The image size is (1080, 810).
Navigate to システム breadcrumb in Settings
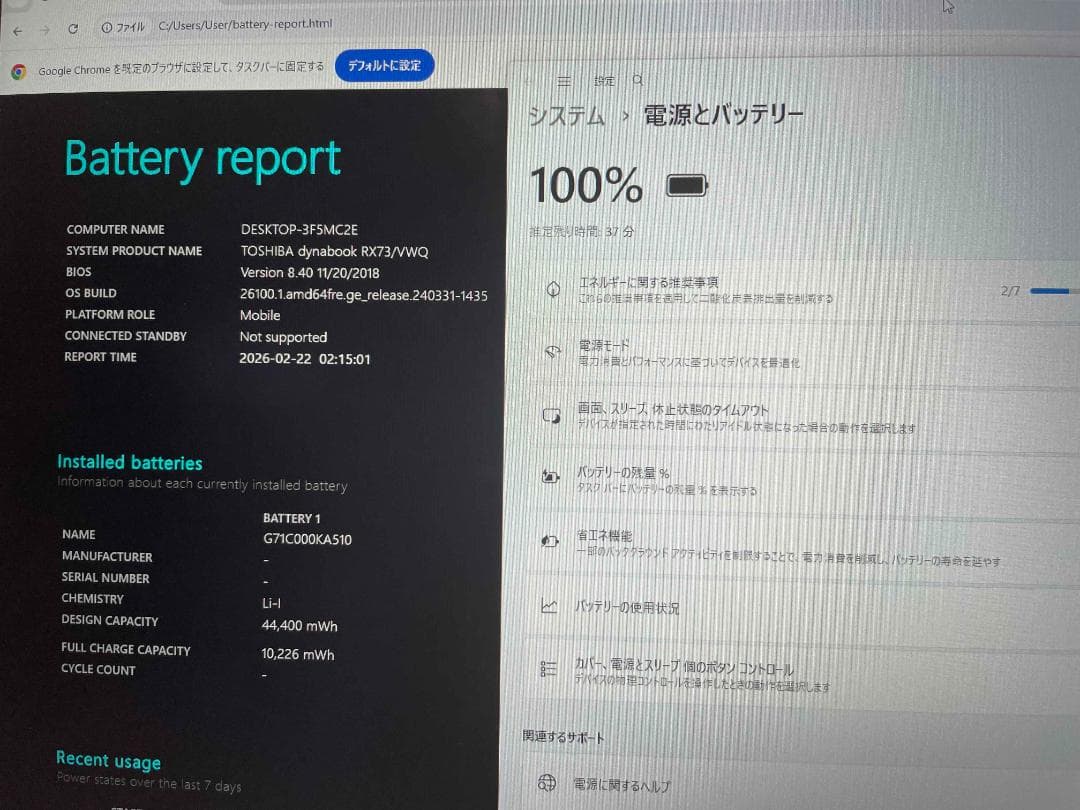tap(566, 116)
